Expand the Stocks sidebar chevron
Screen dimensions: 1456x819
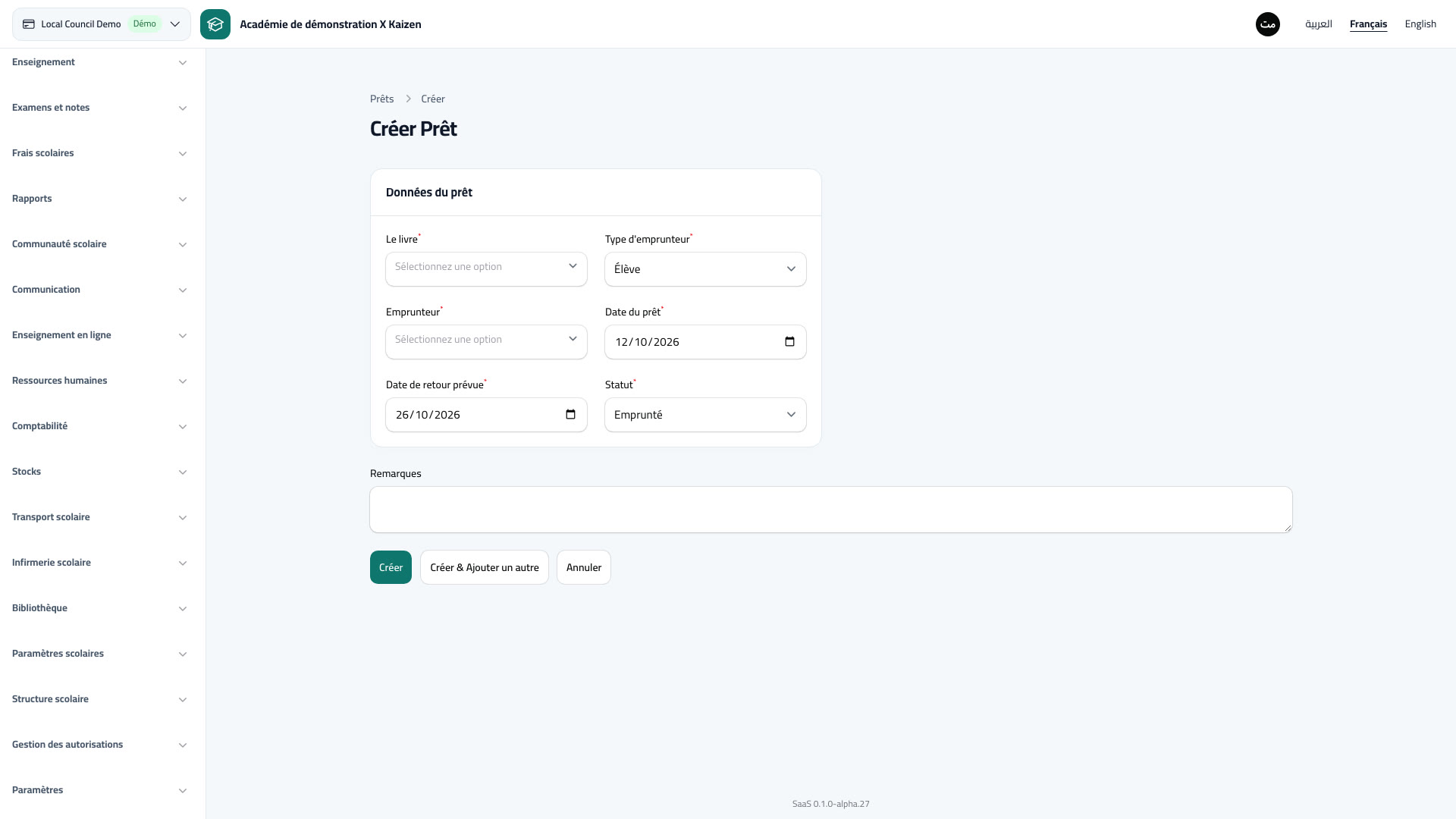(x=183, y=472)
